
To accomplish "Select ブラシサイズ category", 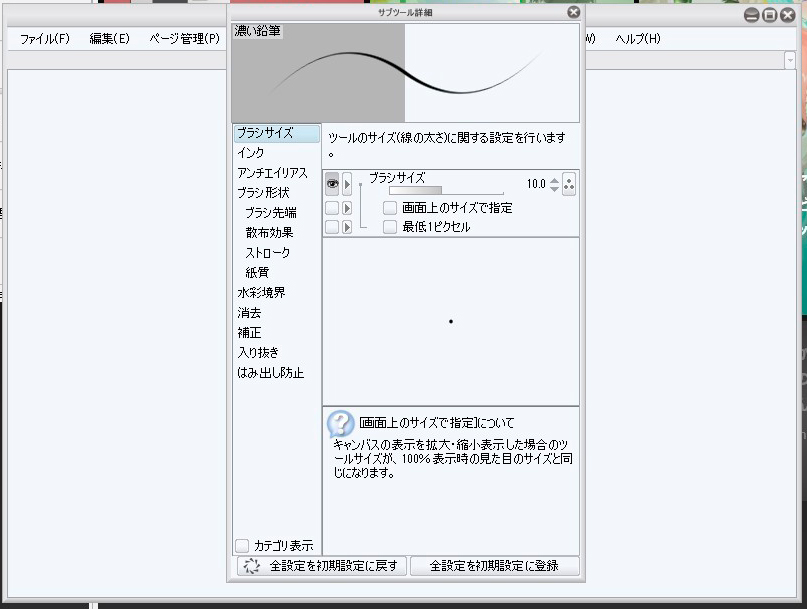I will tap(276, 133).
